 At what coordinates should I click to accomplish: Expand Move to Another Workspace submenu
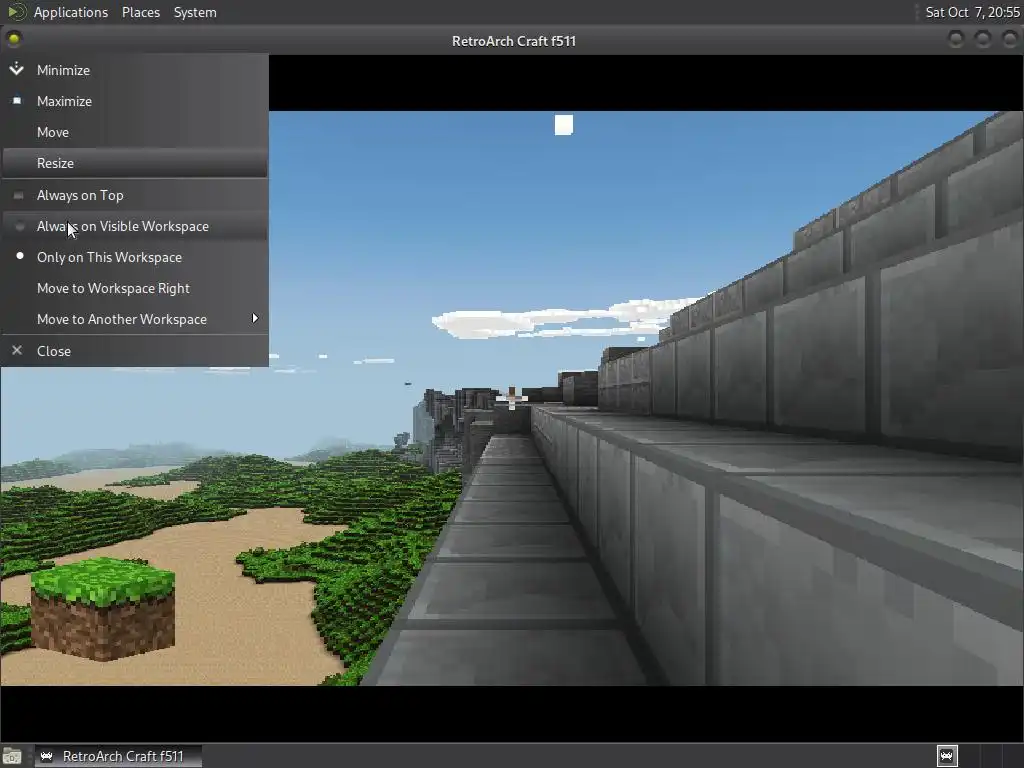(135, 319)
